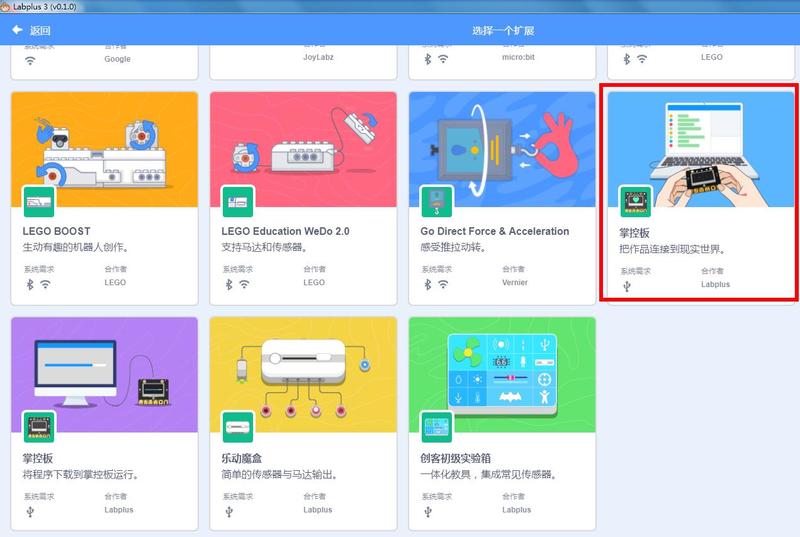Viewport: 800px width, 537px height.
Task: Open purple 掌控板 download extension illustration
Action: pos(105,375)
